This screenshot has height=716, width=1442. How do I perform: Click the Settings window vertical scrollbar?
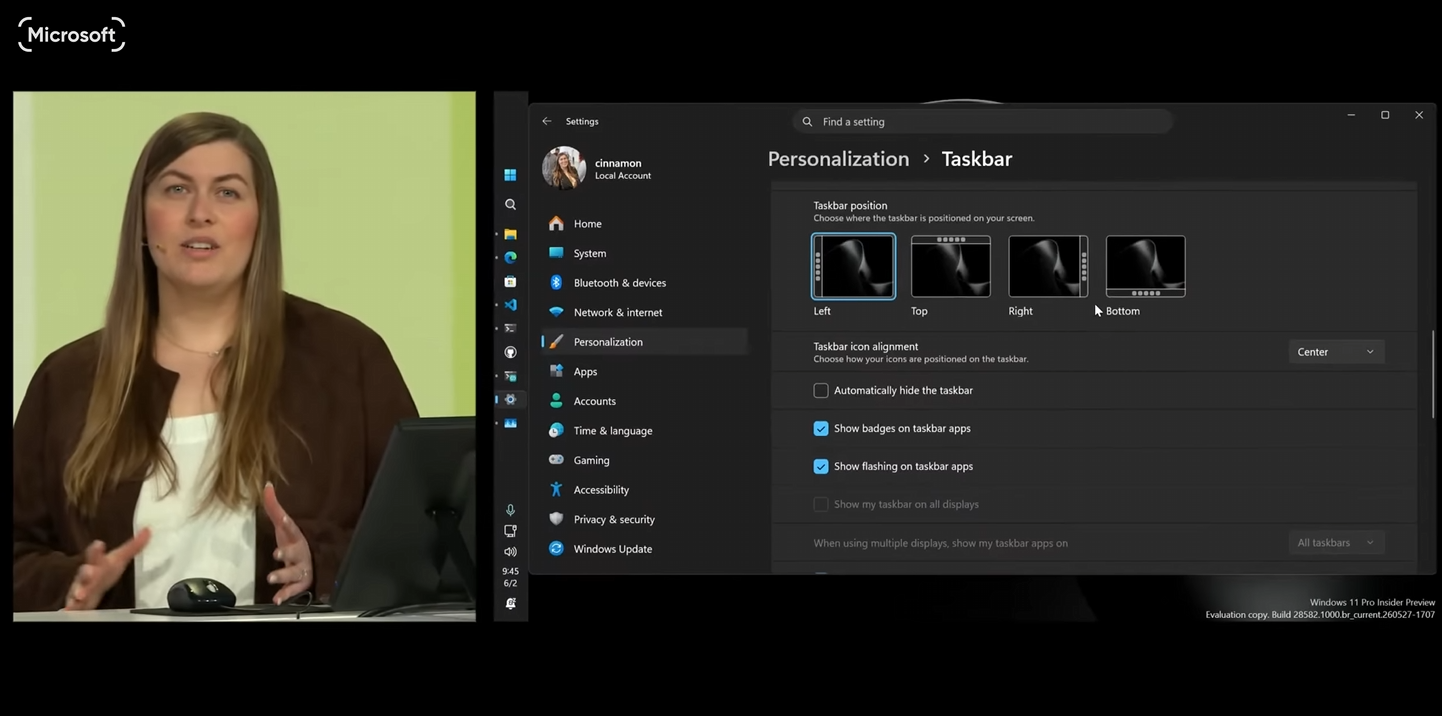(x=1433, y=375)
